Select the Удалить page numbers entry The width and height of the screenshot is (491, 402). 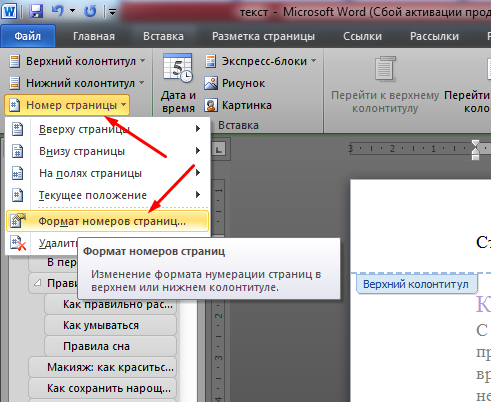(x=57, y=244)
